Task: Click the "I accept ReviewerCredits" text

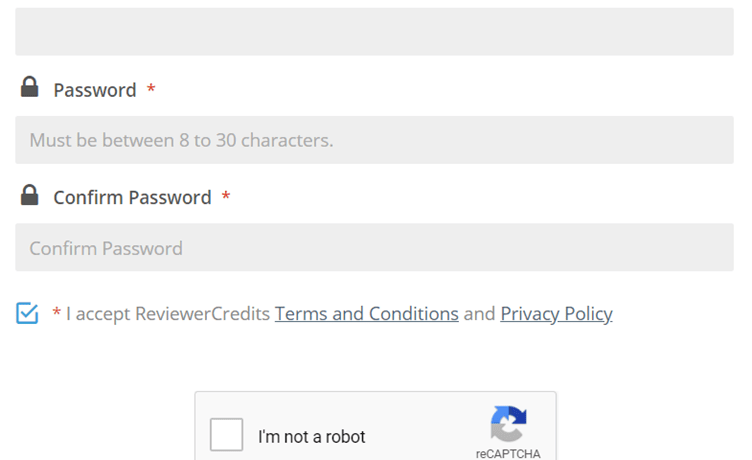Action: point(168,314)
